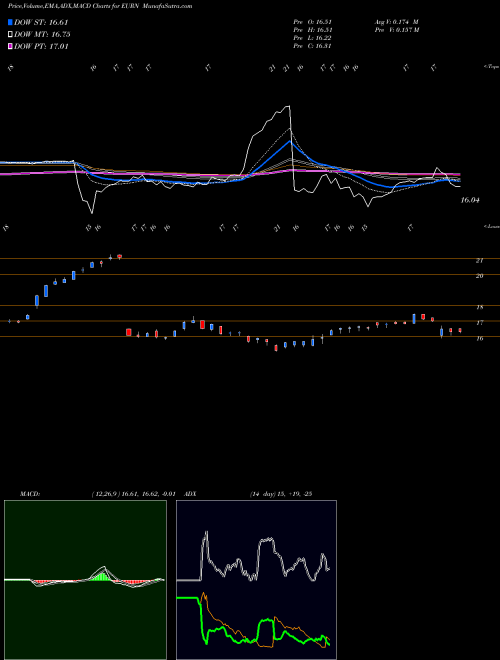500x660 pixels.
Task: Click the '(14 day) 15, +19, -25' ADX values
Action: click(x=281, y=494)
